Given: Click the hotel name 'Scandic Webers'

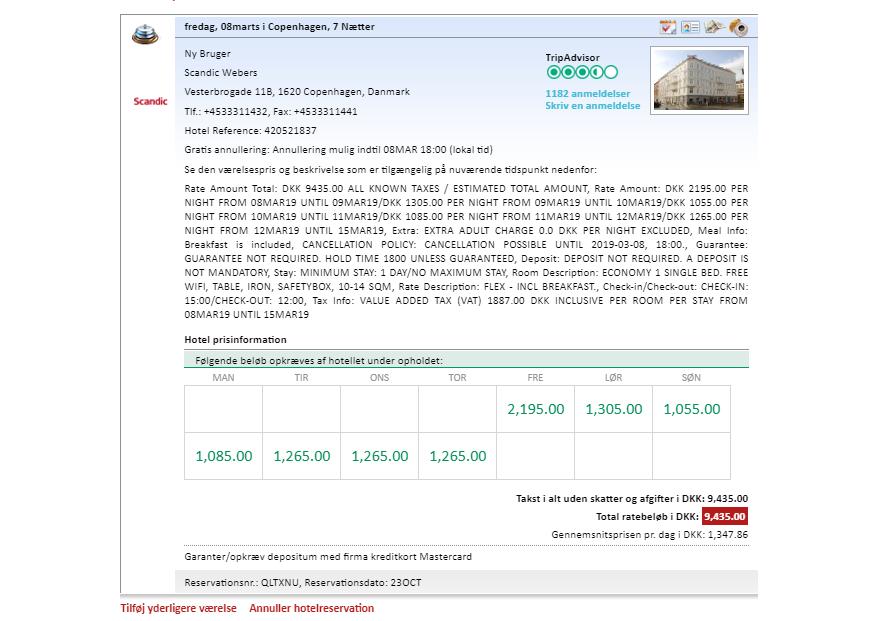Looking at the screenshot, I should 221,73.
